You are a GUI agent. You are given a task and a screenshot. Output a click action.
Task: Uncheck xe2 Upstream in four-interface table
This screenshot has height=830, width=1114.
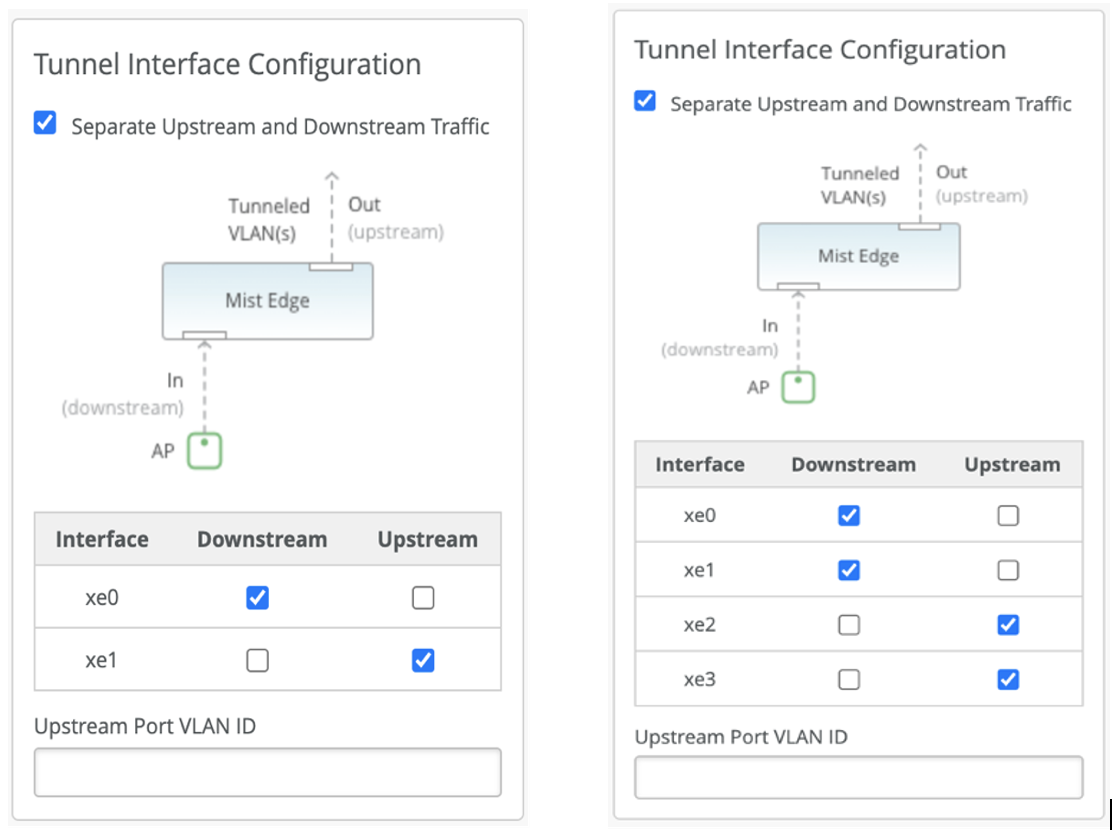point(1008,625)
